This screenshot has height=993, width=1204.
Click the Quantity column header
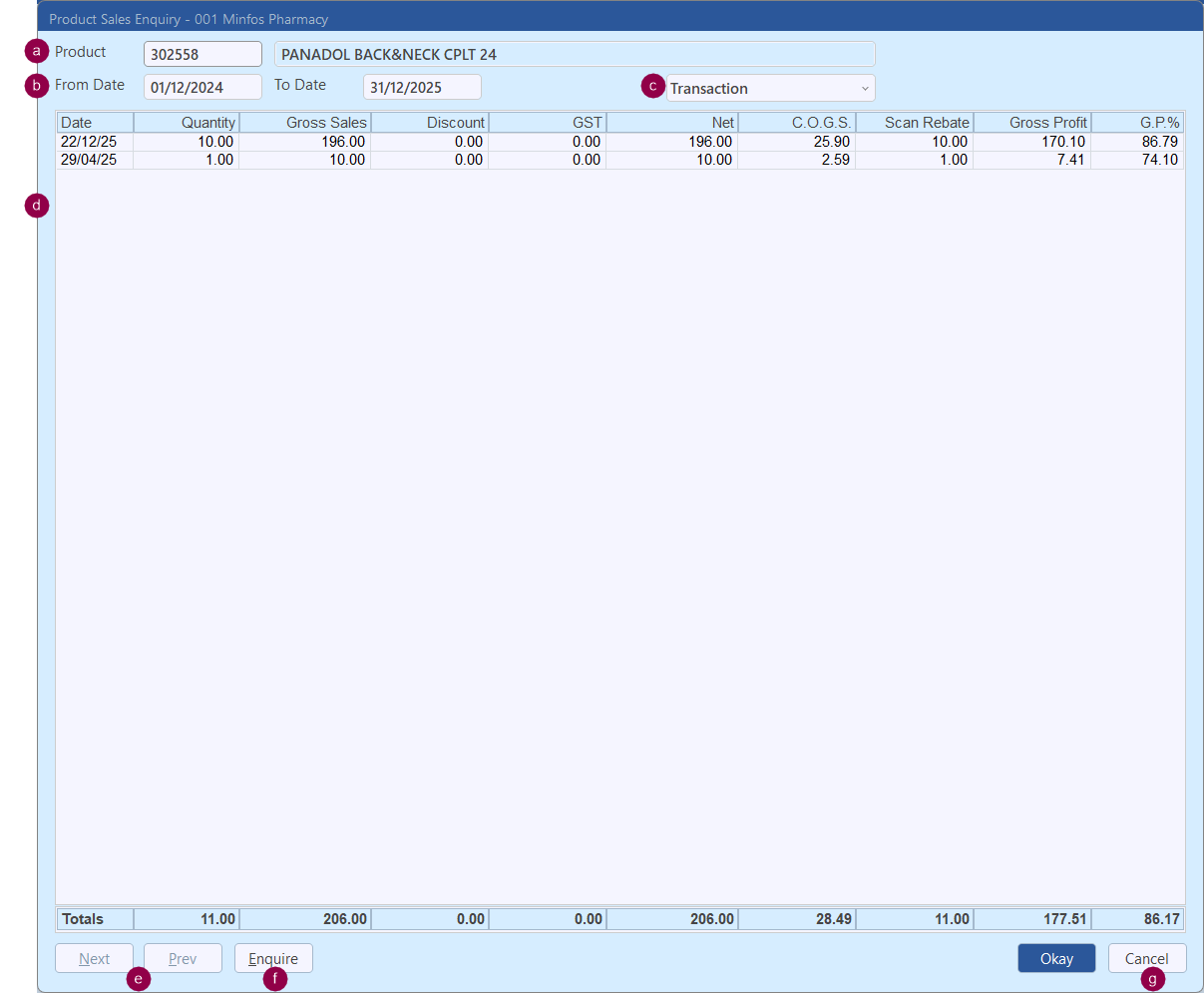tap(187, 123)
